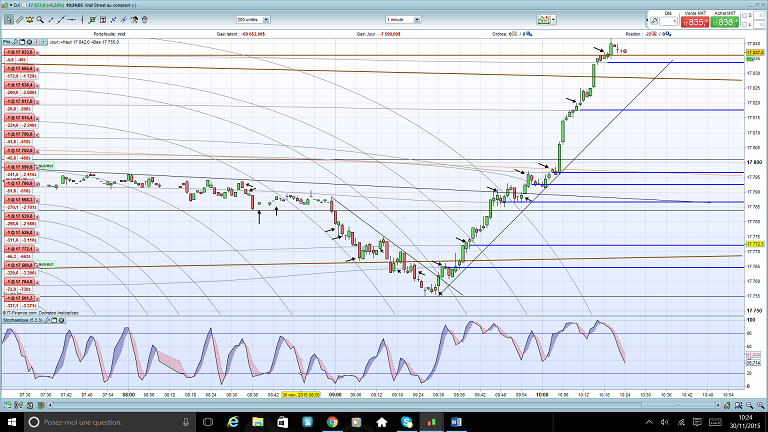Select the vertical line tool
Screen dimensions: 768x432
click(82, 20)
